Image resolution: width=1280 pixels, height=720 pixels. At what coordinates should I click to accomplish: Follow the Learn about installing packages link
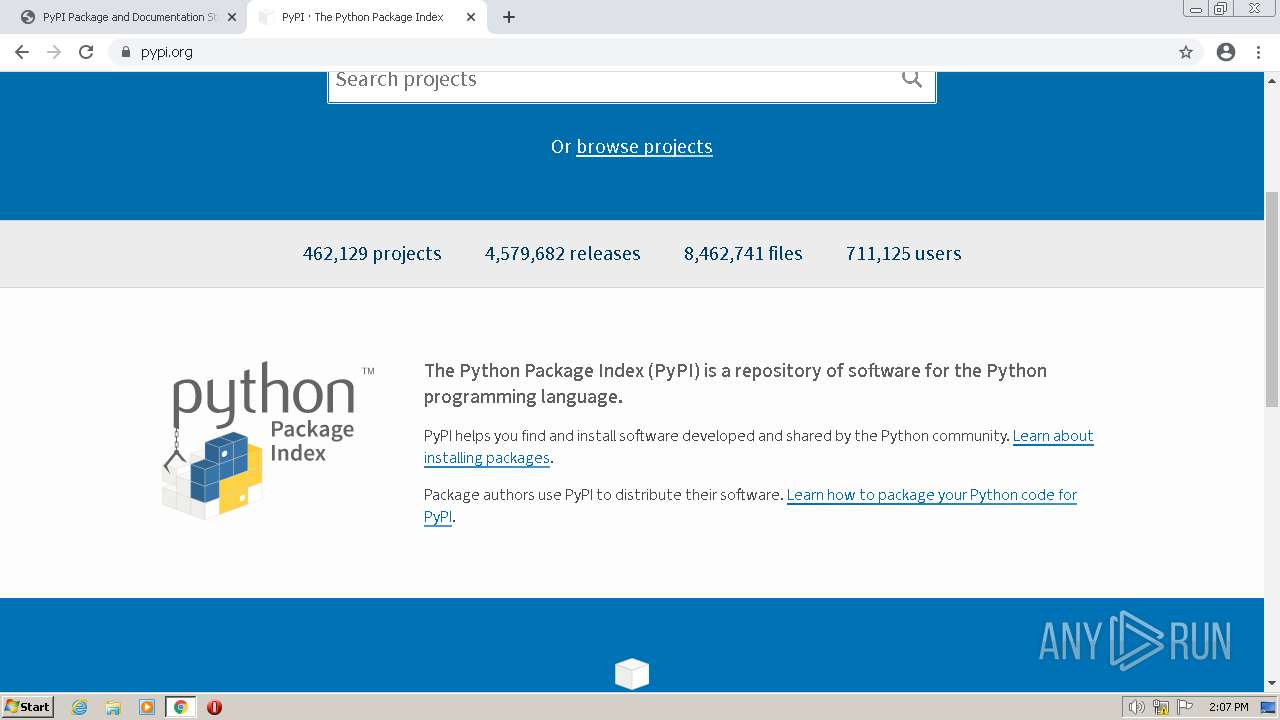tap(759, 447)
